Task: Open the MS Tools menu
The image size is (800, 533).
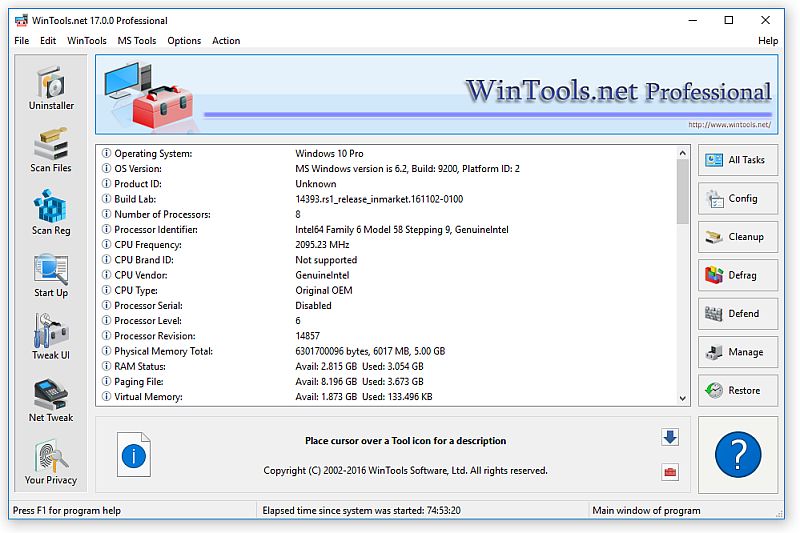Action: coord(137,41)
